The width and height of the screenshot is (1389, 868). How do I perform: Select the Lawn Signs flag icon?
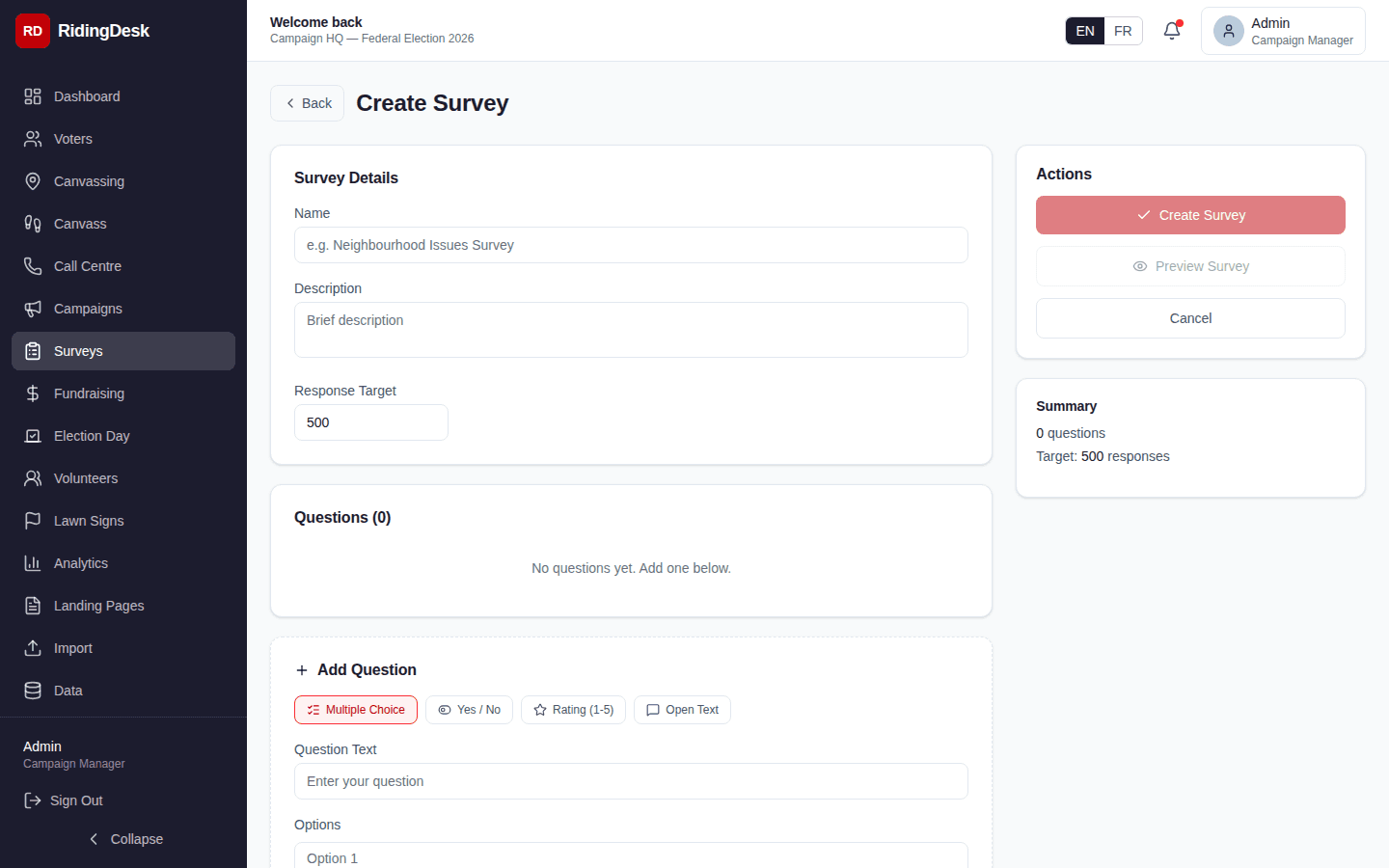[32, 521]
